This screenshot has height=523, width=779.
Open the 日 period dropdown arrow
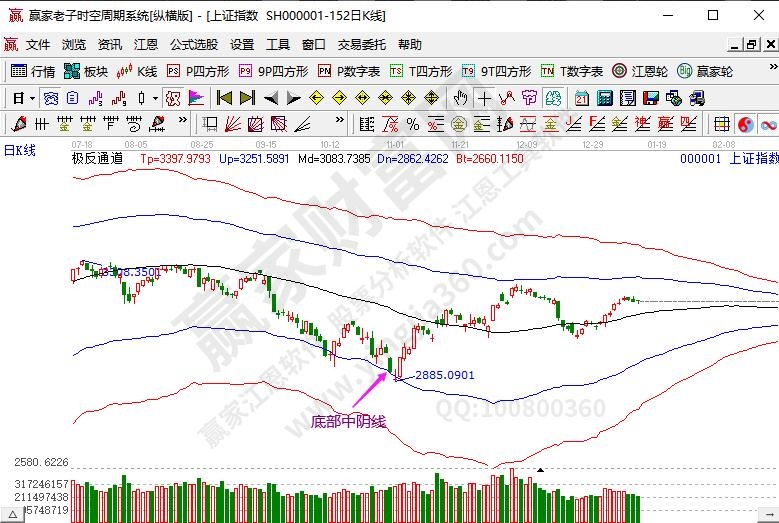pos(32,98)
